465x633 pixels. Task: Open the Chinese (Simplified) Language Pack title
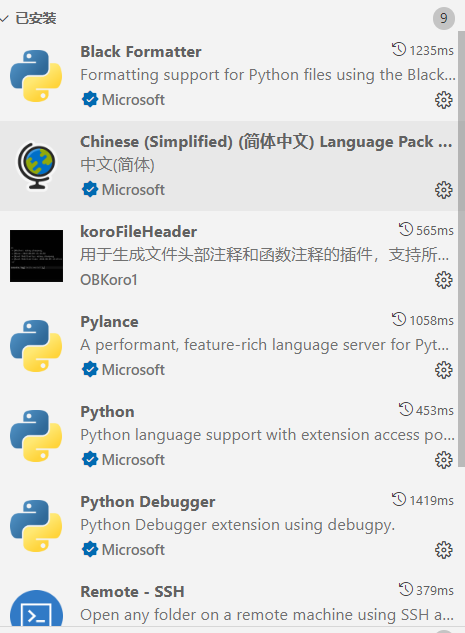click(x=266, y=142)
